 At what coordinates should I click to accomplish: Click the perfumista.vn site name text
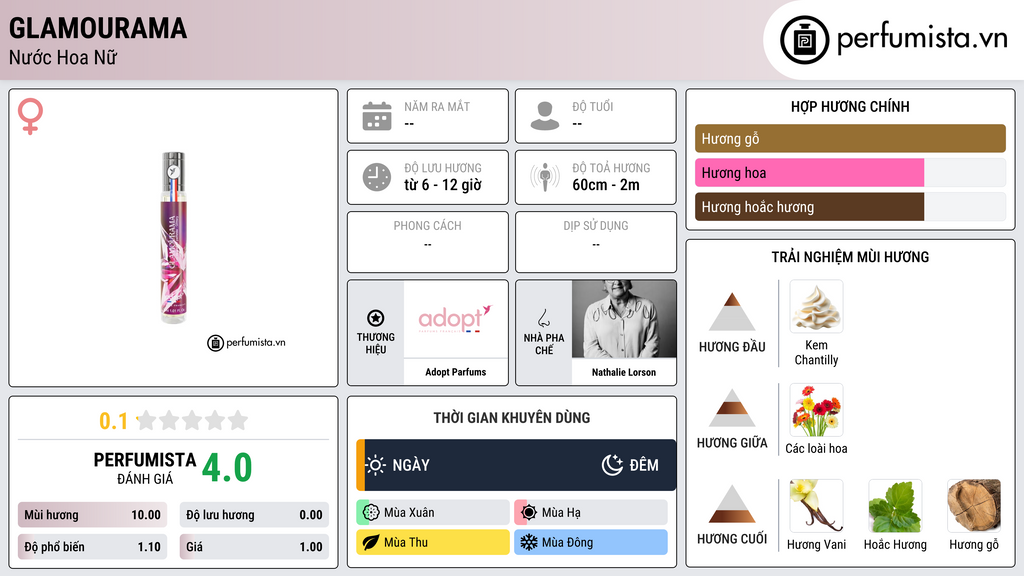click(922, 39)
